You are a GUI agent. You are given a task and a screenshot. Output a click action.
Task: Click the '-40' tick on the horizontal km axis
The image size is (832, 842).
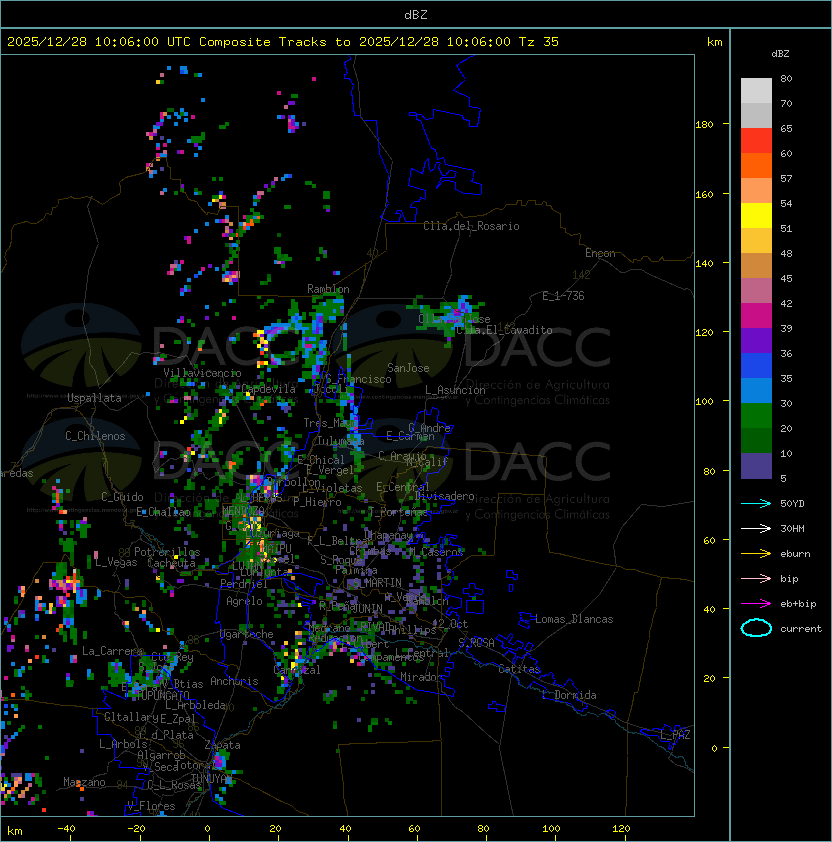click(66, 829)
